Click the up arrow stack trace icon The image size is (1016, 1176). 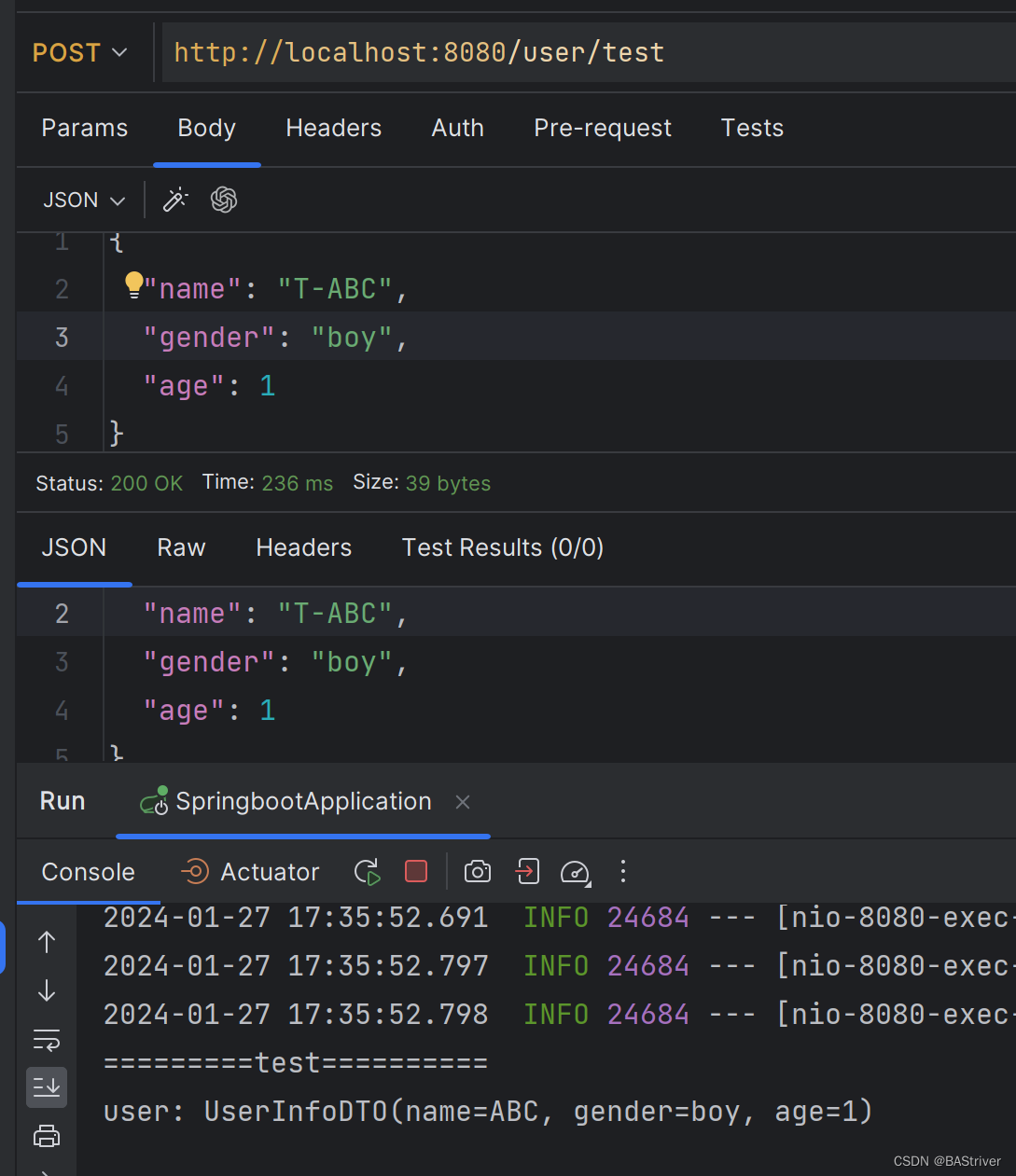(47, 943)
